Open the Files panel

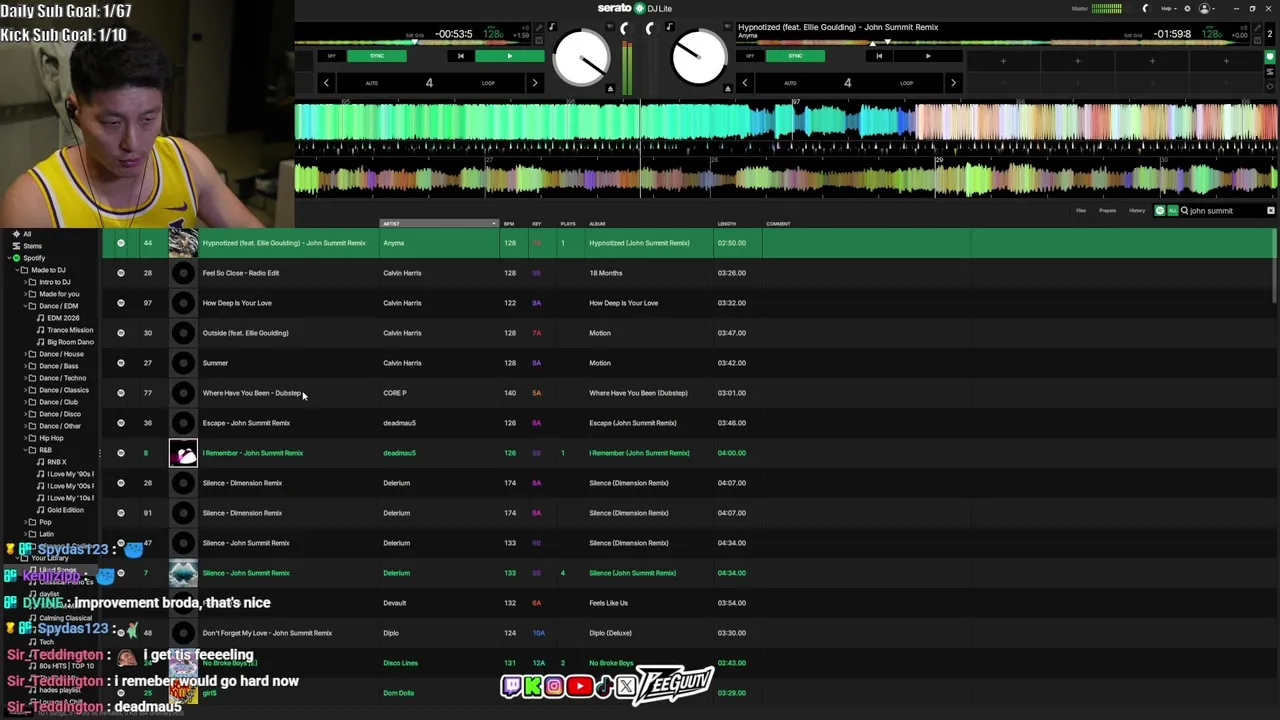click(1081, 211)
